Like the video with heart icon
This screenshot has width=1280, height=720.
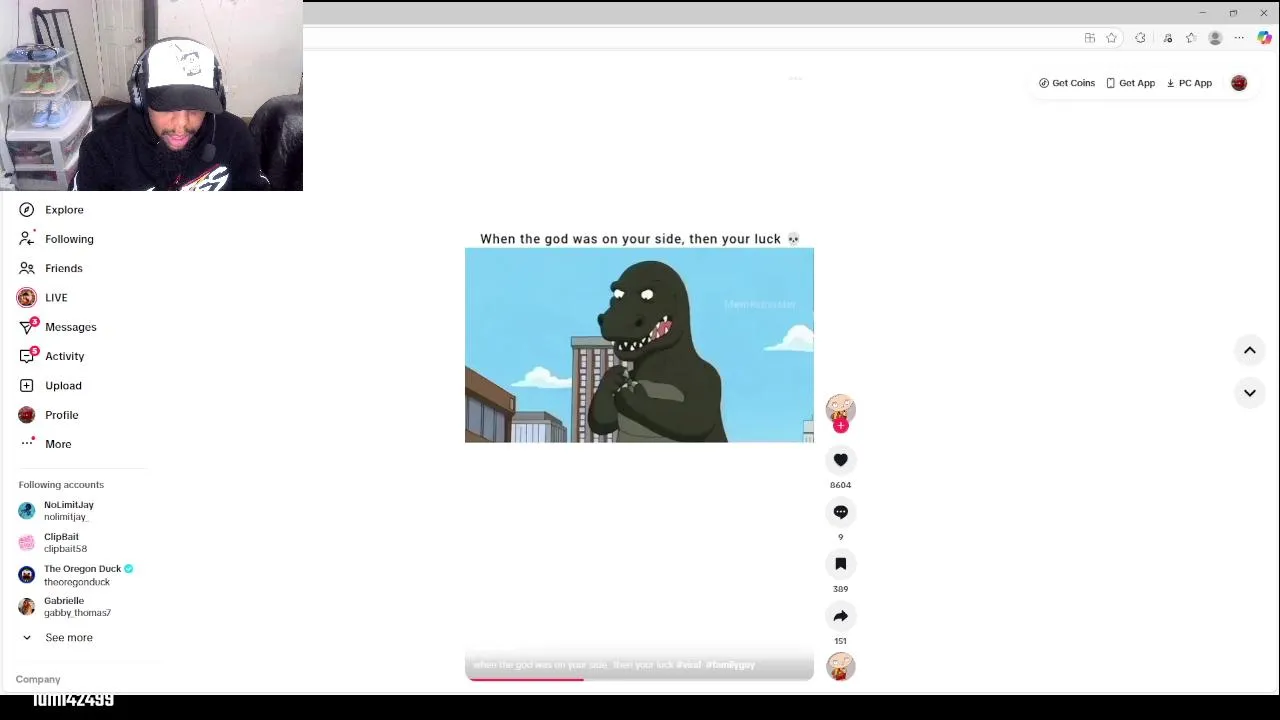(x=841, y=460)
